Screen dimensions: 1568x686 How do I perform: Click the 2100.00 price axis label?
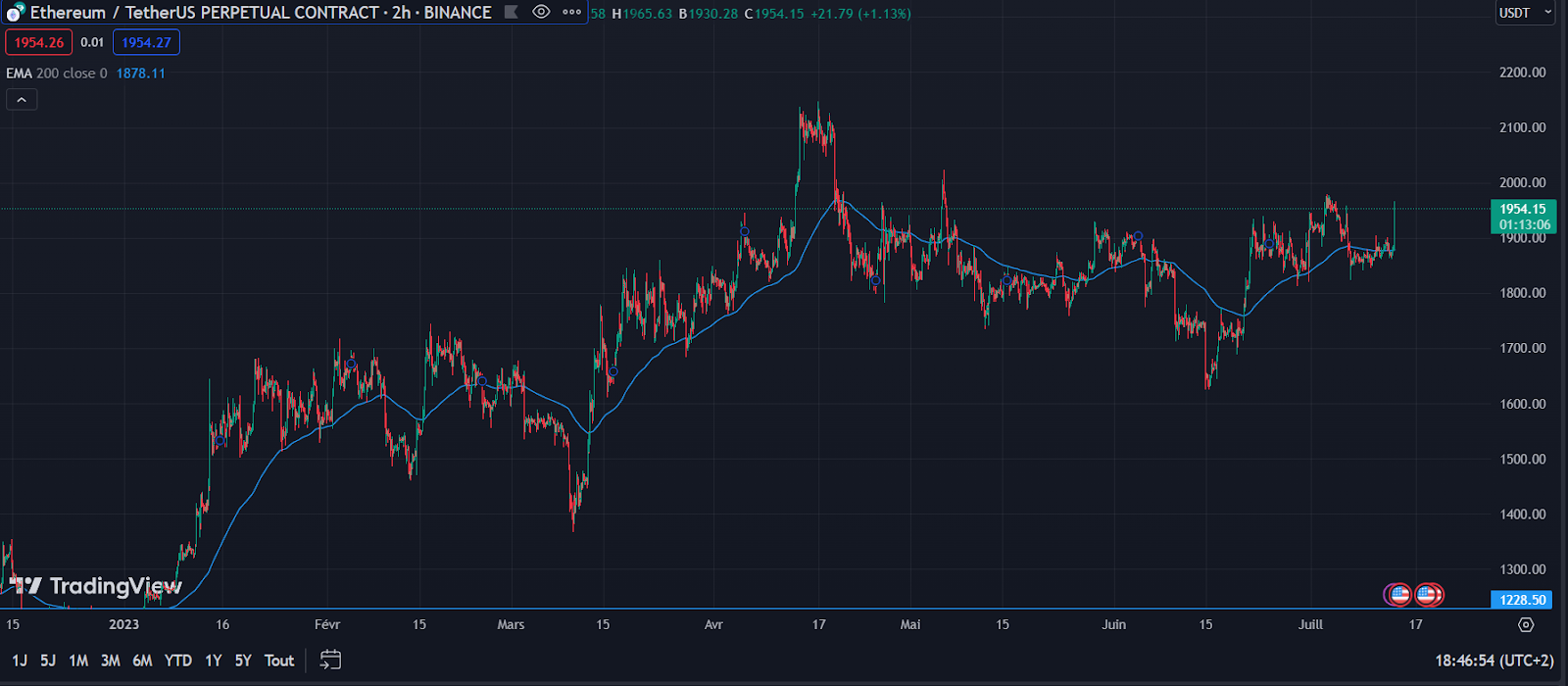pyautogui.click(x=1523, y=127)
